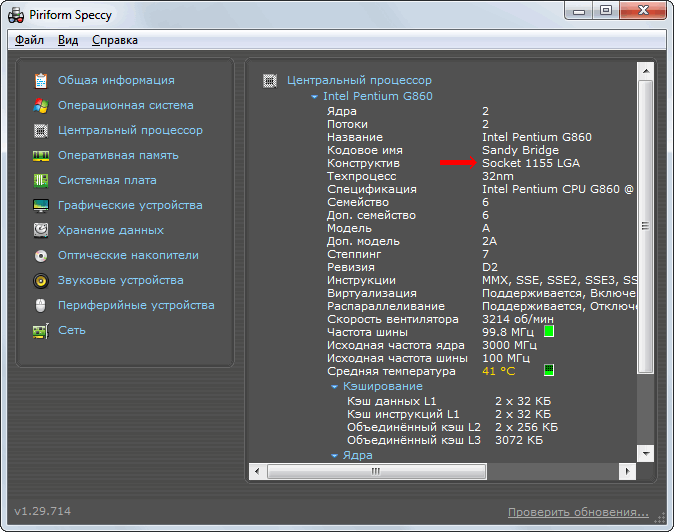Click the motherboard icon for Системная плата

pyautogui.click(x=41, y=180)
